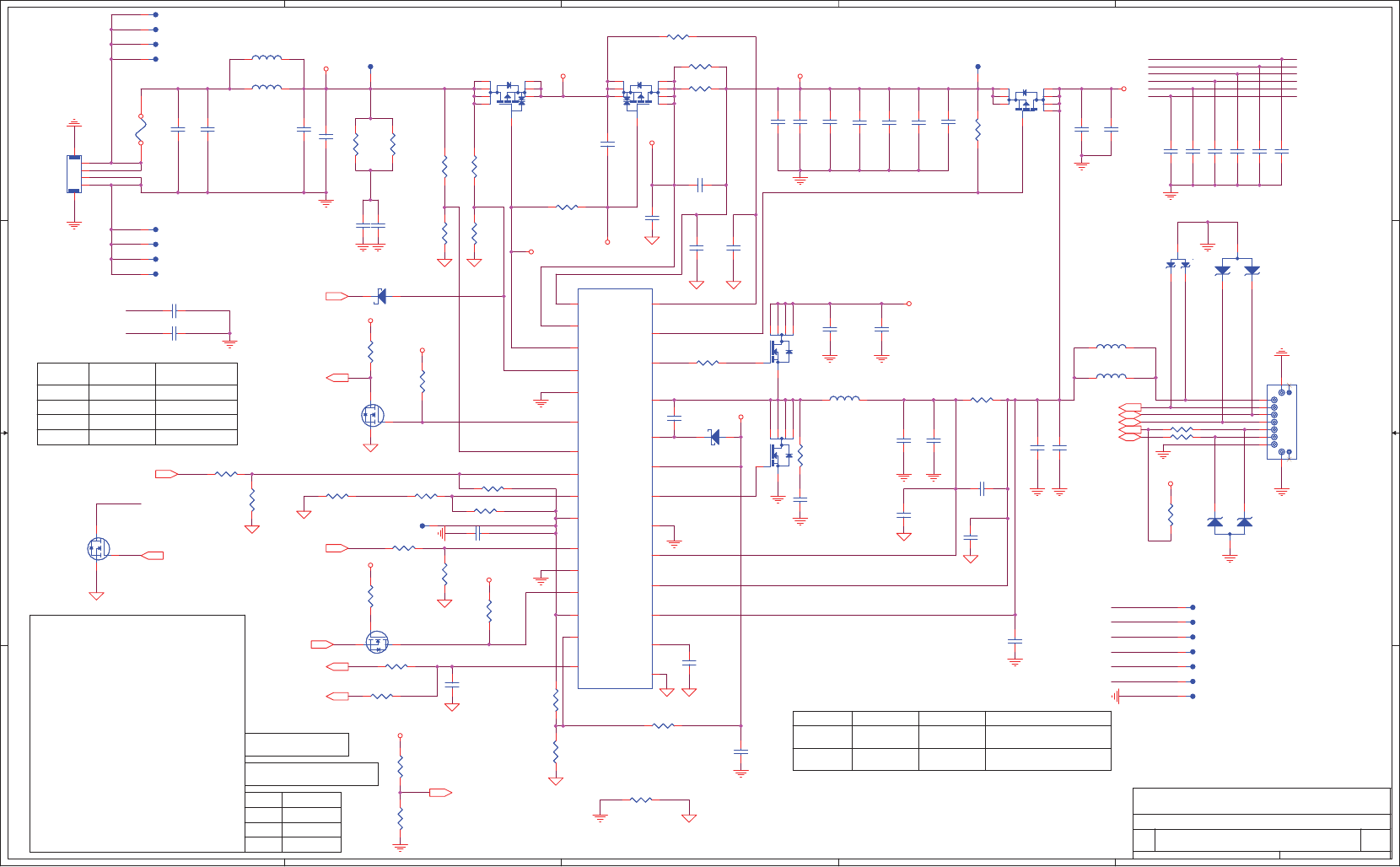Click the blue input connector block at left

click(x=74, y=174)
